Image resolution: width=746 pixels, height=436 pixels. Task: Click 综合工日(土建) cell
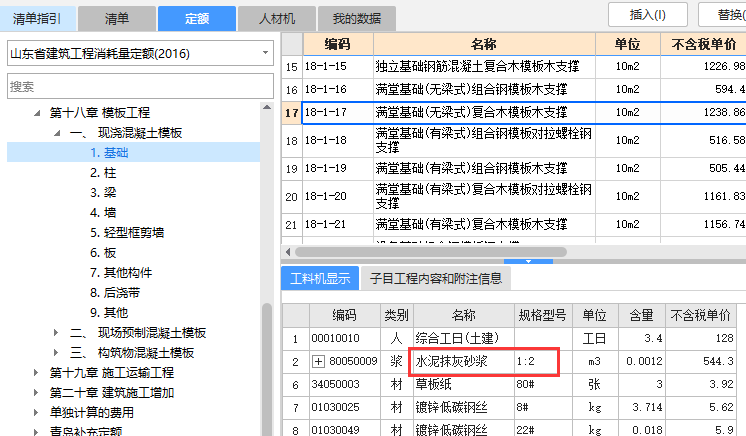464,338
